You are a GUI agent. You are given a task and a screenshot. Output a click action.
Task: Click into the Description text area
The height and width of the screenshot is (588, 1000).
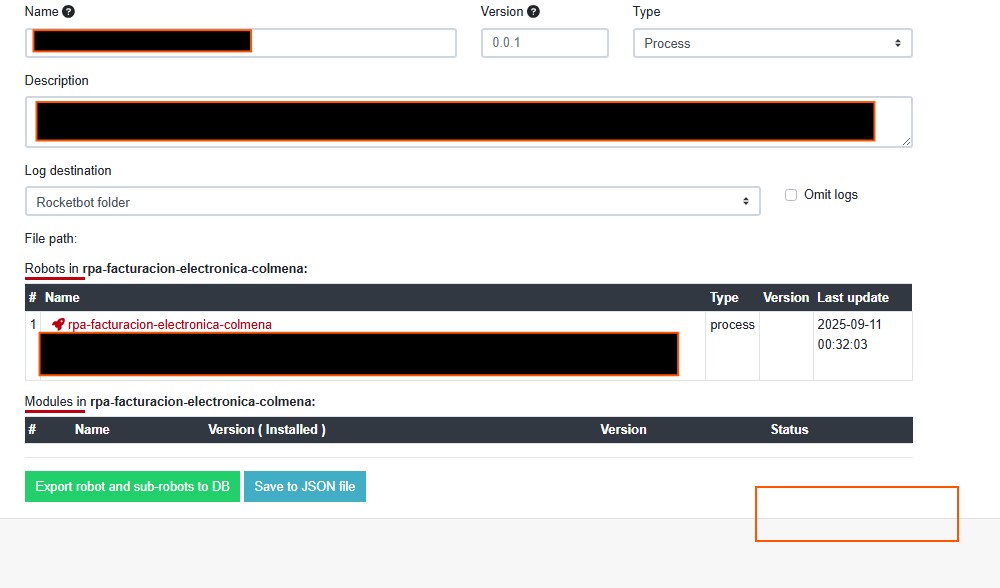[x=469, y=122]
